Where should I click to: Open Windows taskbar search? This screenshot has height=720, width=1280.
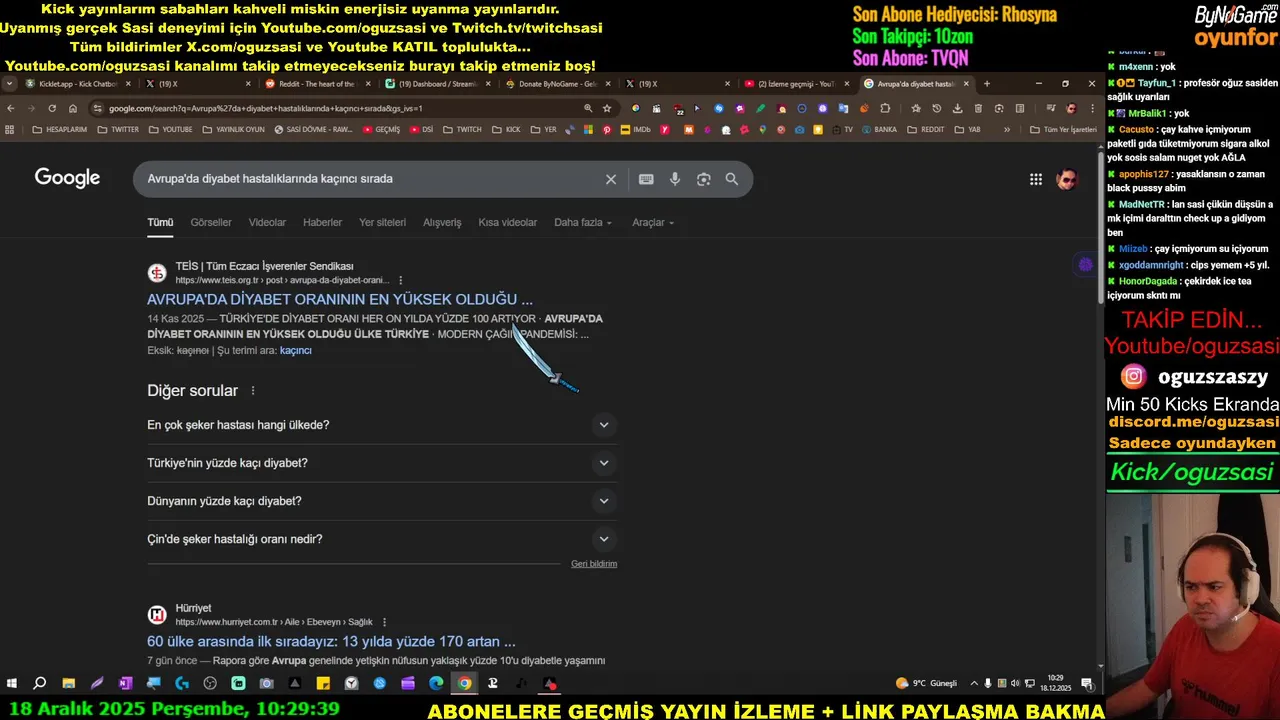click(40, 683)
